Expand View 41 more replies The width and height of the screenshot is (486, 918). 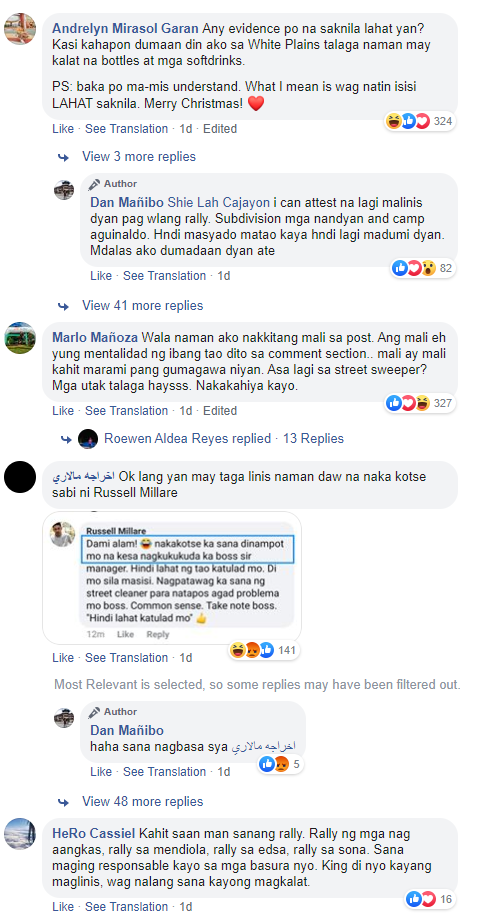click(142, 306)
